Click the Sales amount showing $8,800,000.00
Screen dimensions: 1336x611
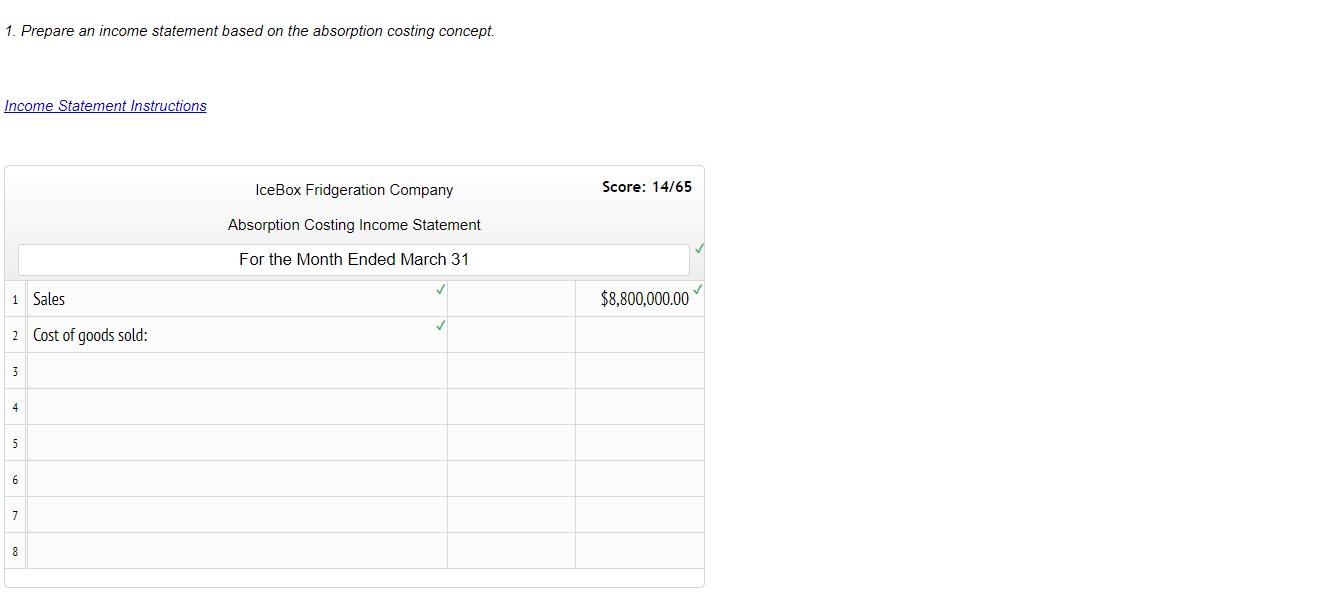[644, 298]
